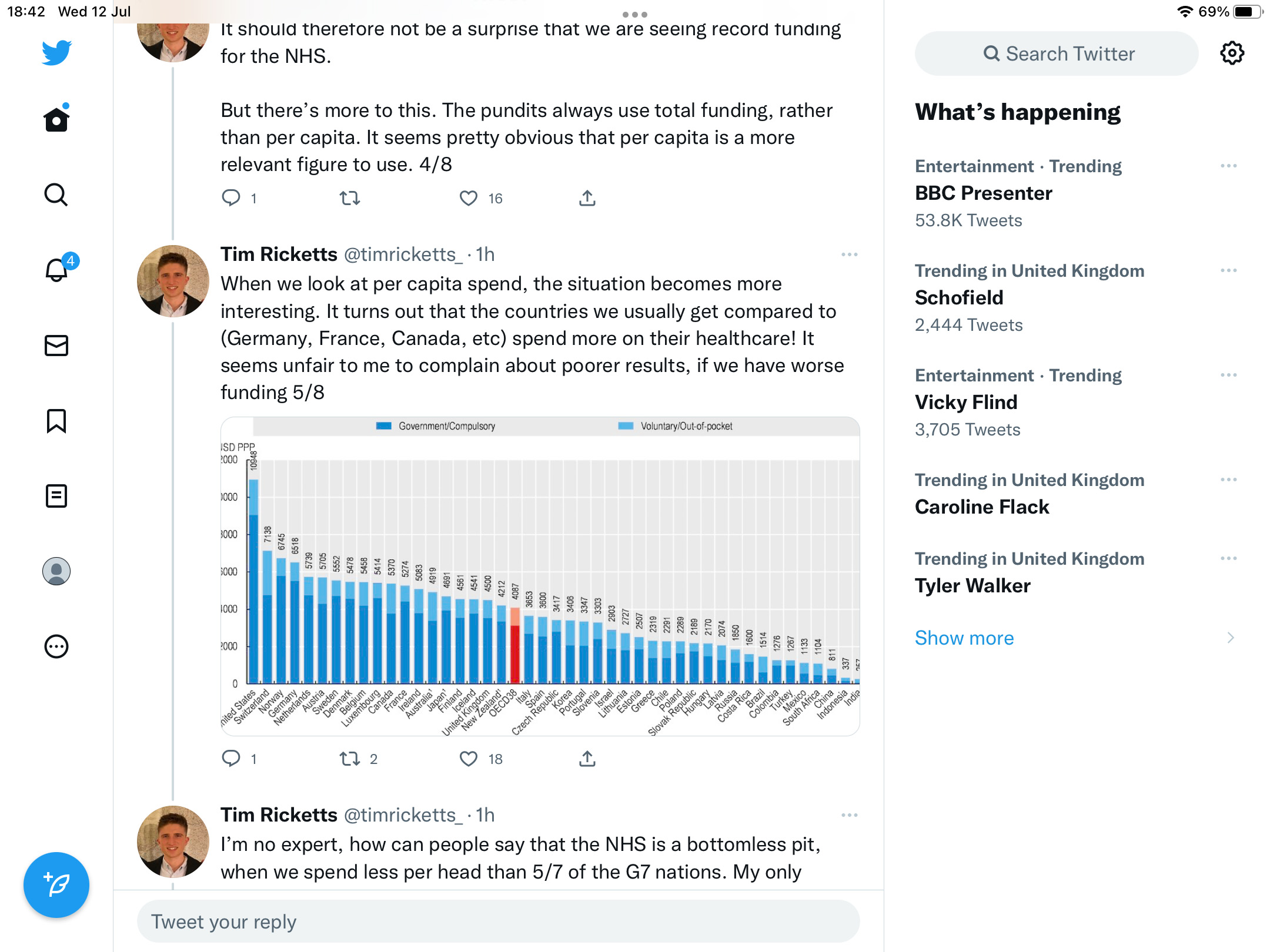1270x952 pixels.
Task: Click the 1h timestamp on 5/8 tweet
Action: click(485, 254)
